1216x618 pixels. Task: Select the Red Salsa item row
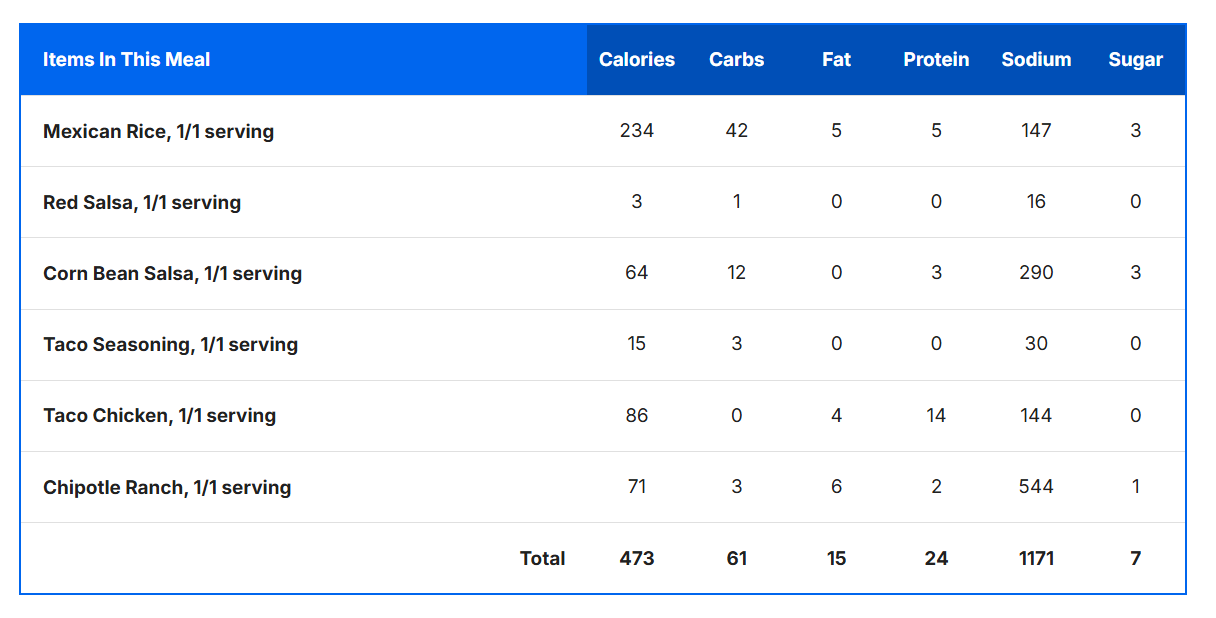[x=142, y=202]
